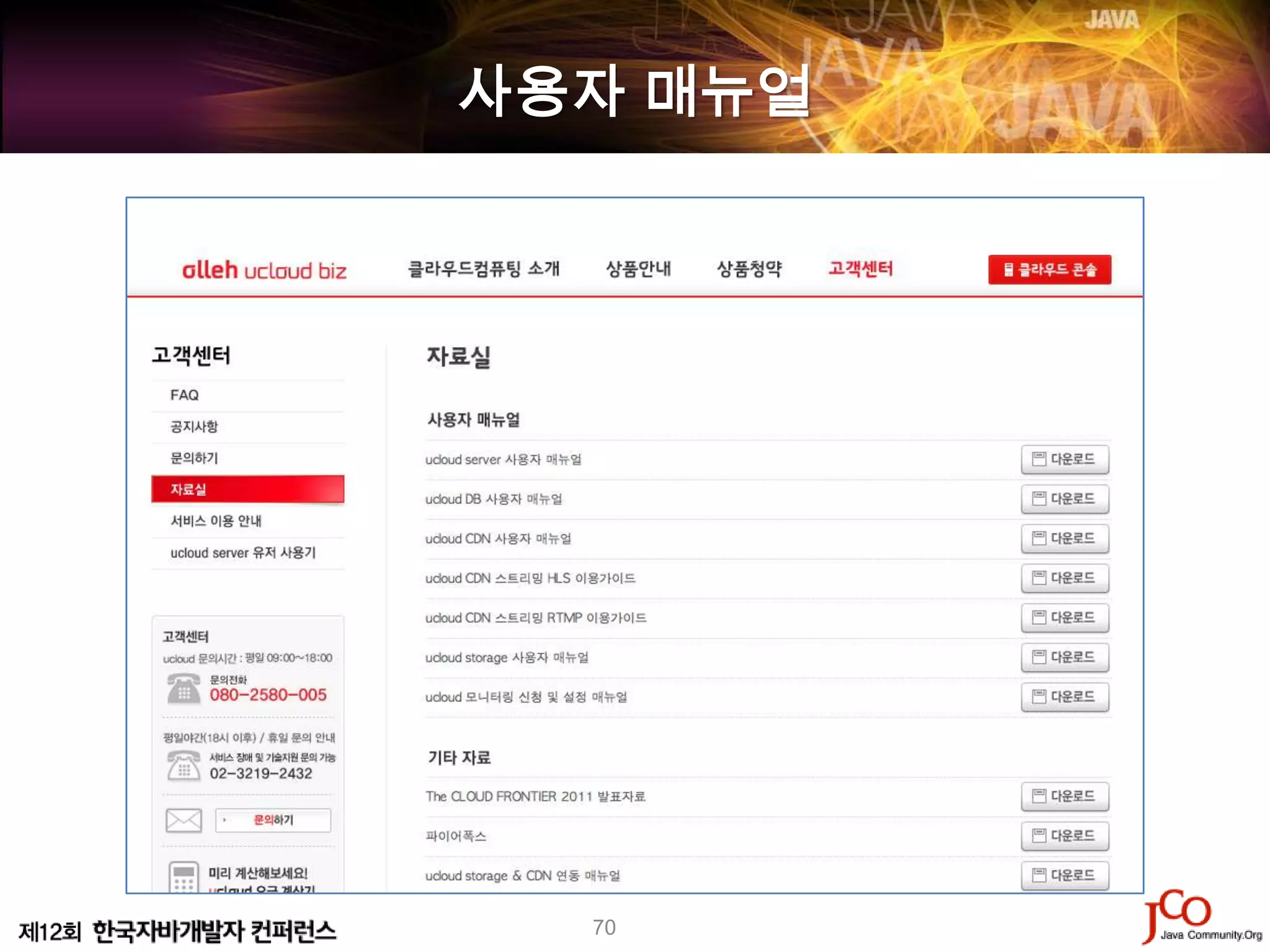Download ucloud 모니터링 신청 및 설정 매뉴얼
Screen dimensions: 1270x952
point(1065,698)
